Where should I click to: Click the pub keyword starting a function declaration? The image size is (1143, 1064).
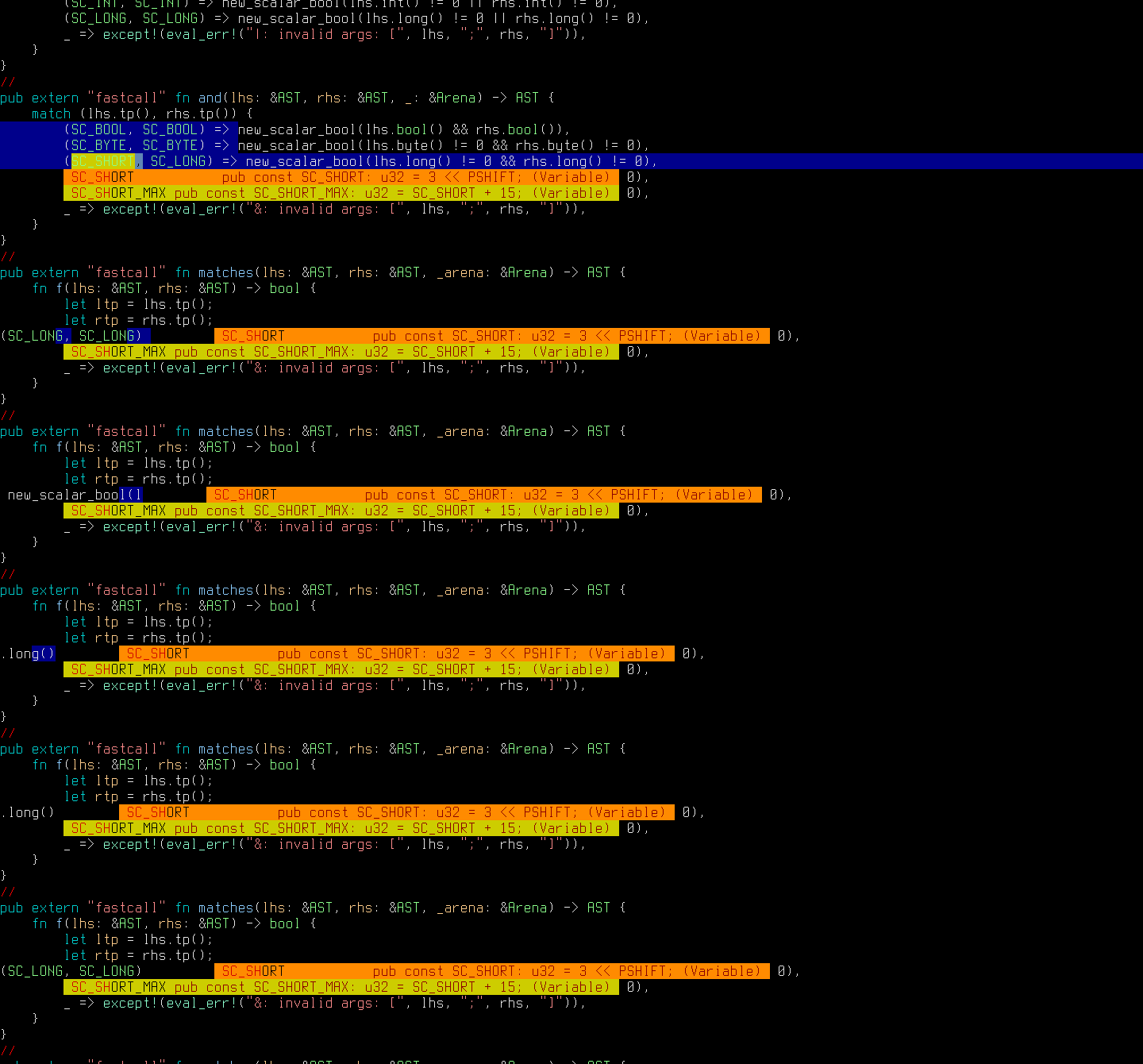(x=11, y=272)
